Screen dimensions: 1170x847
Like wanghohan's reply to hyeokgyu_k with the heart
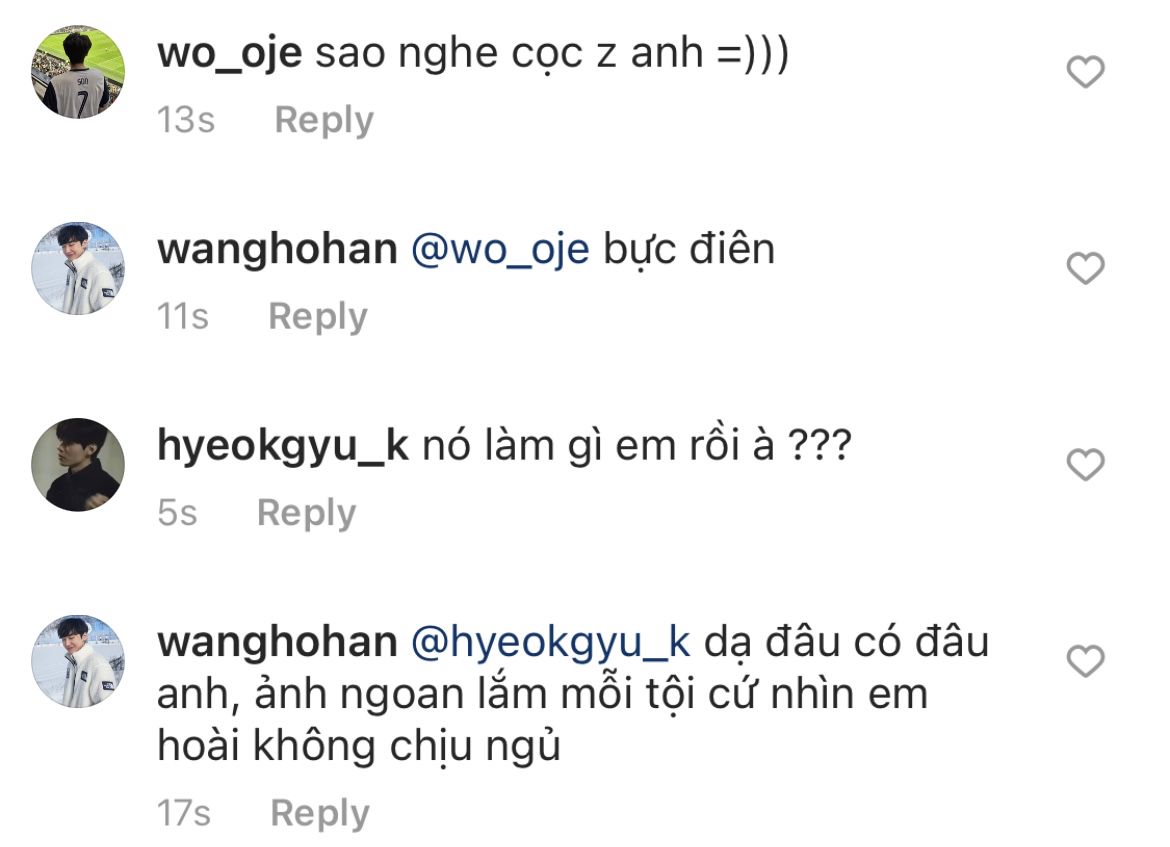coord(1085,661)
